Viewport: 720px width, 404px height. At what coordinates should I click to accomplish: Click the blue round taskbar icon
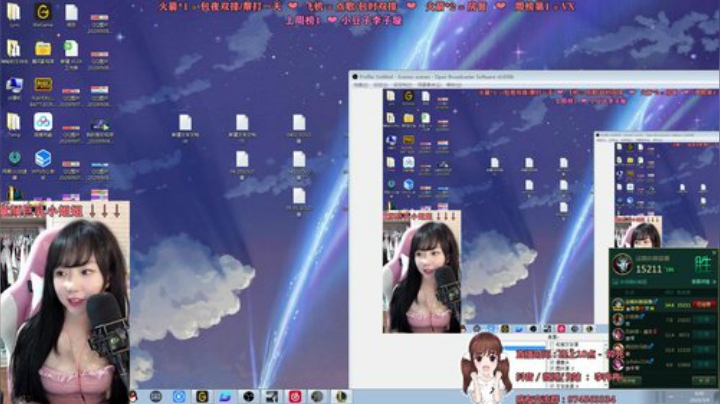(179, 396)
